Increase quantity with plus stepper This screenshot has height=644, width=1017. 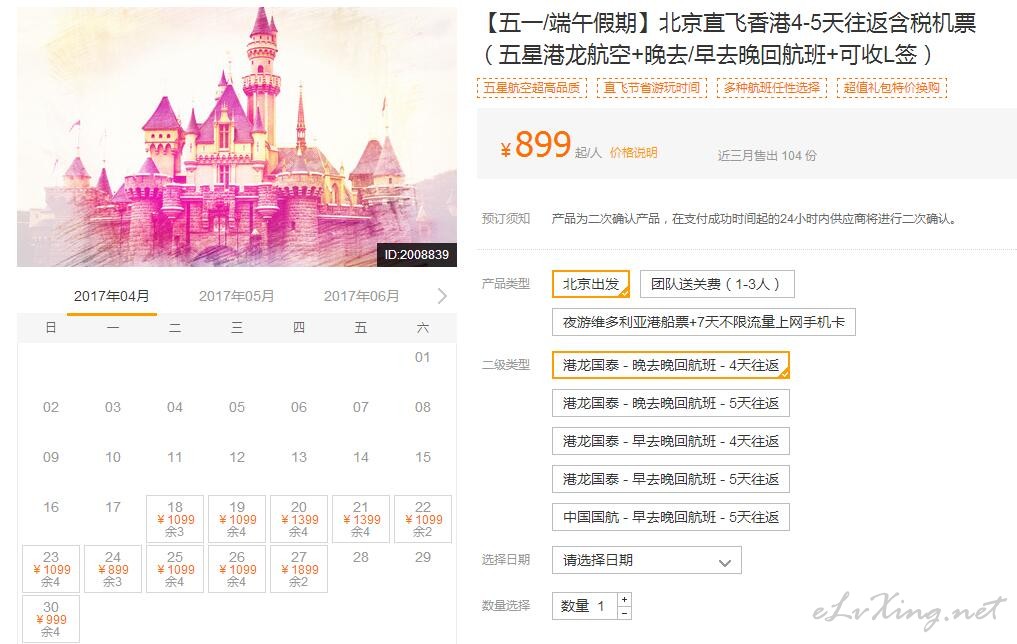624,599
